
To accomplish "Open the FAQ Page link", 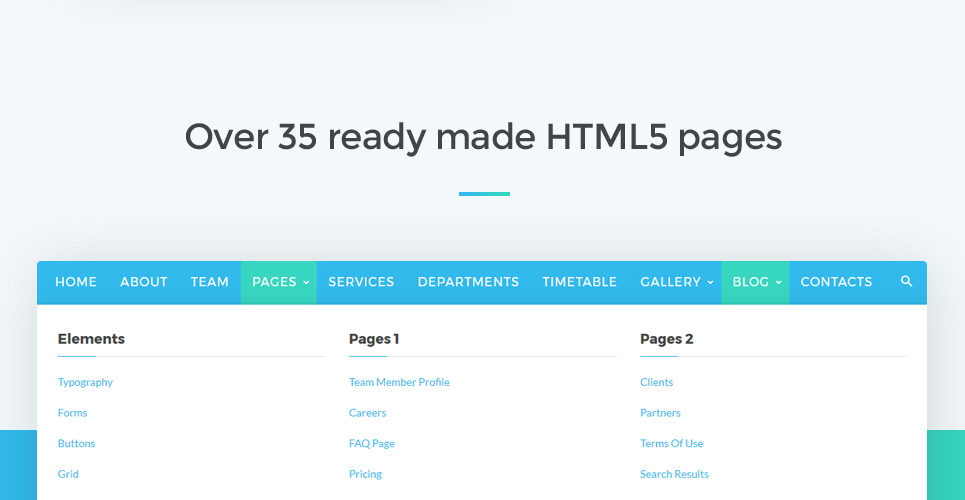I will (x=372, y=443).
